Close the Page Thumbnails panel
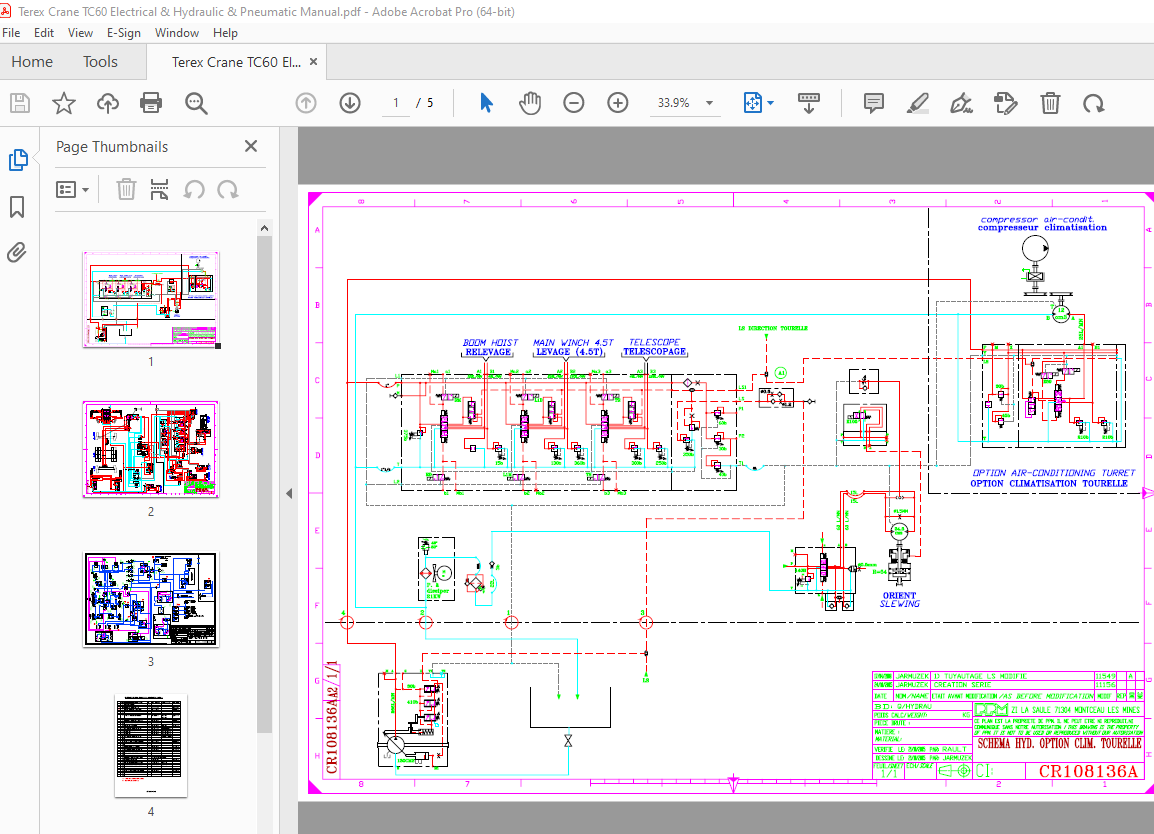Viewport: 1154px width, 834px height. pyautogui.click(x=251, y=146)
